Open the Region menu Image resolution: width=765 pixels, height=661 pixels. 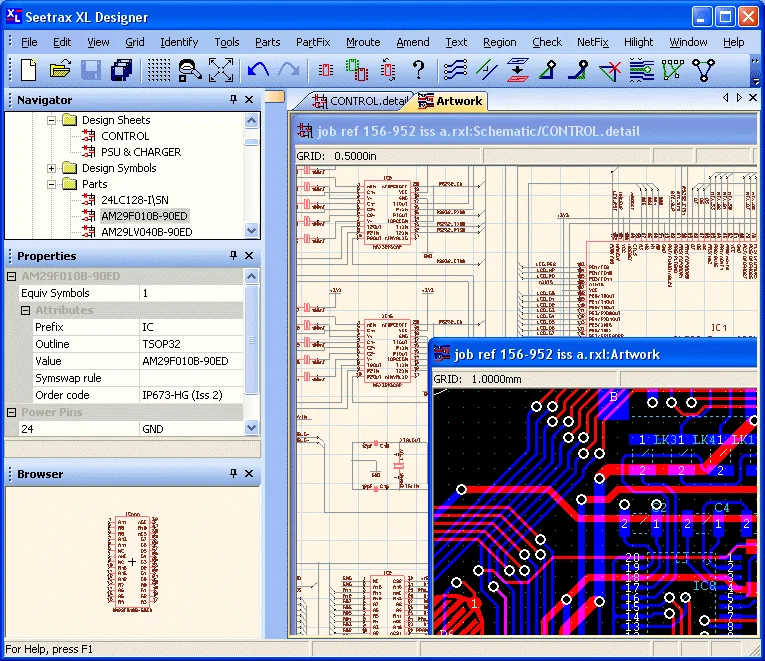point(500,42)
